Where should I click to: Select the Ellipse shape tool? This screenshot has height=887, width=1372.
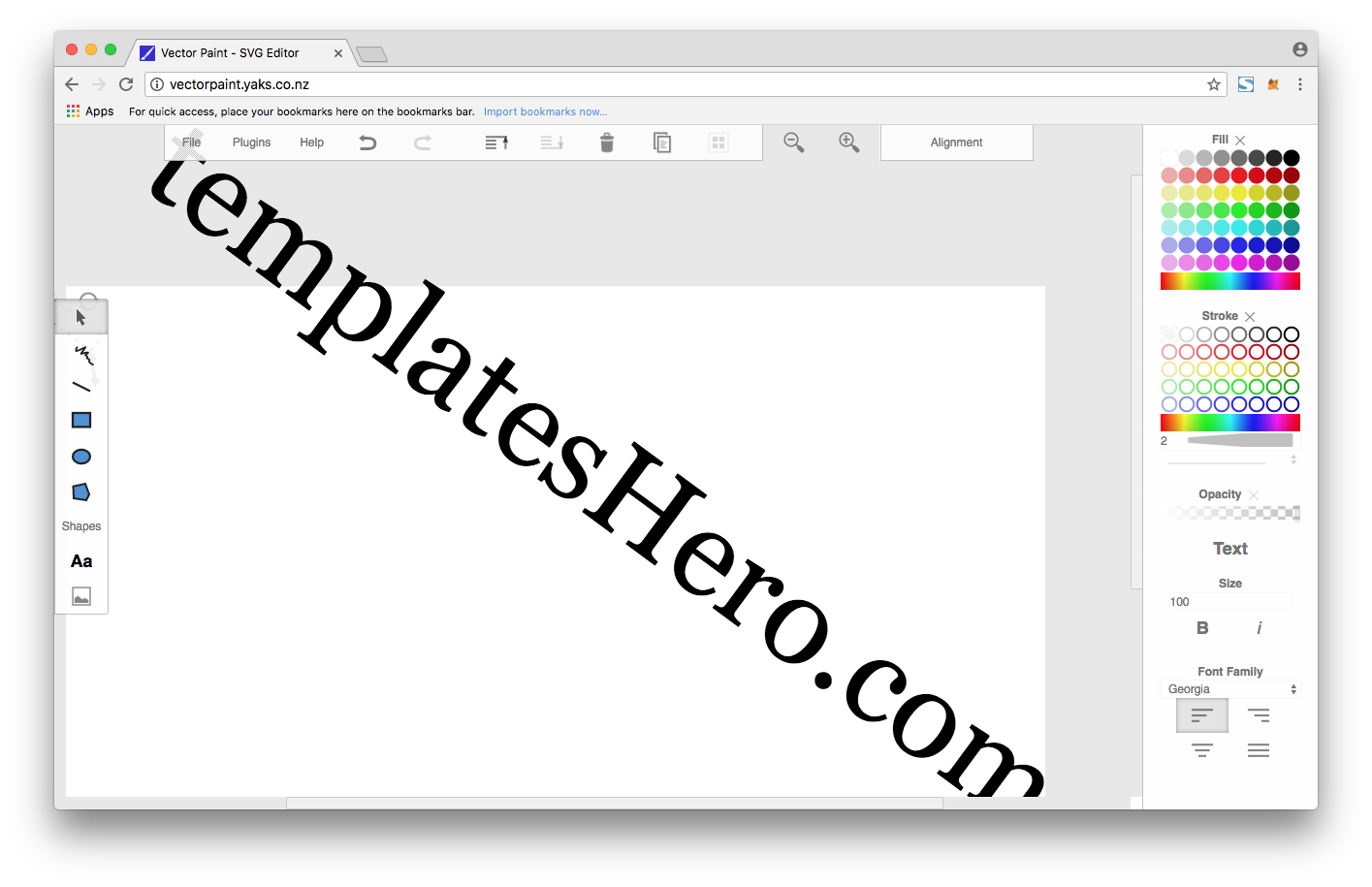click(x=81, y=456)
